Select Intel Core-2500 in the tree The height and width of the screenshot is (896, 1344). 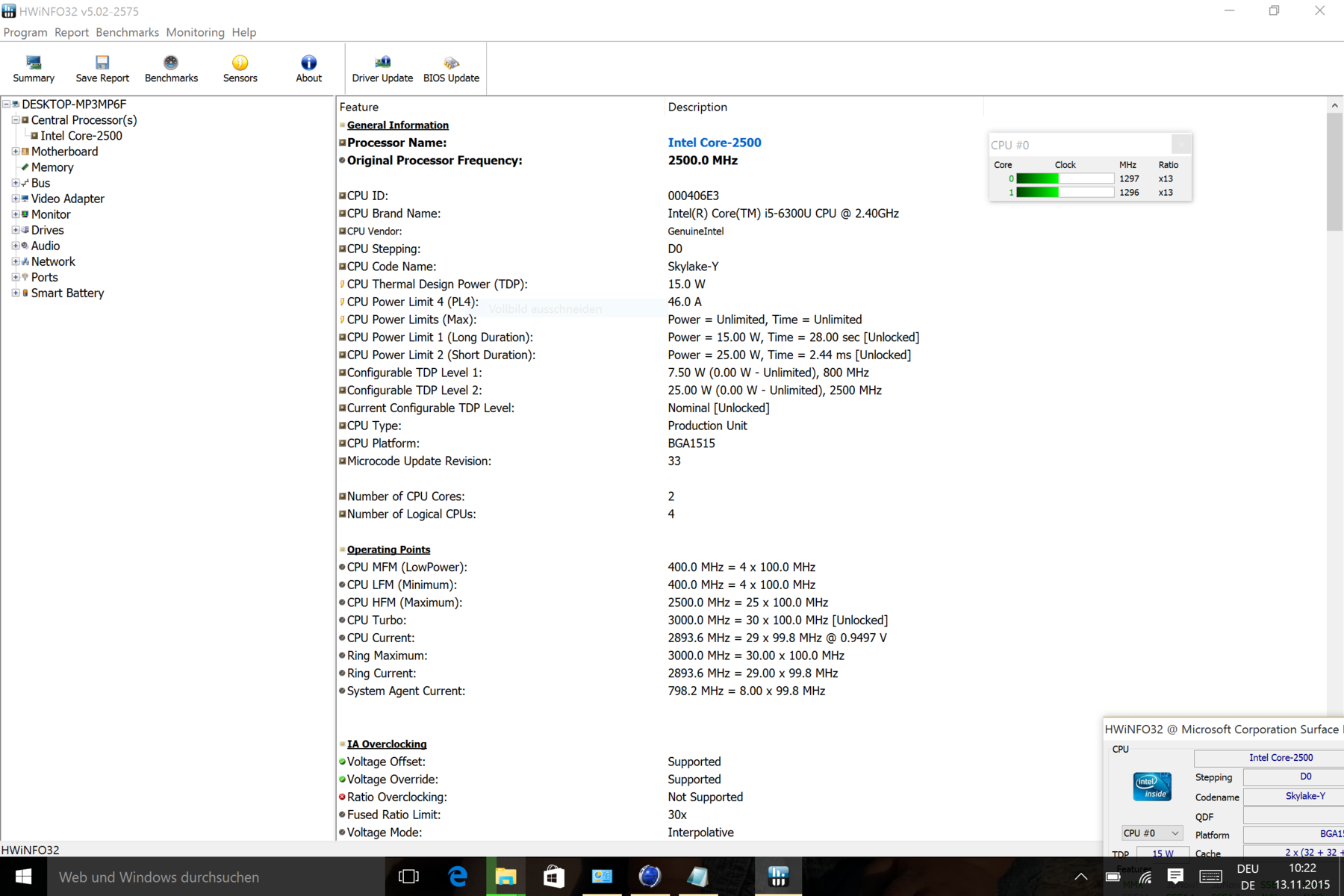pos(81,136)
